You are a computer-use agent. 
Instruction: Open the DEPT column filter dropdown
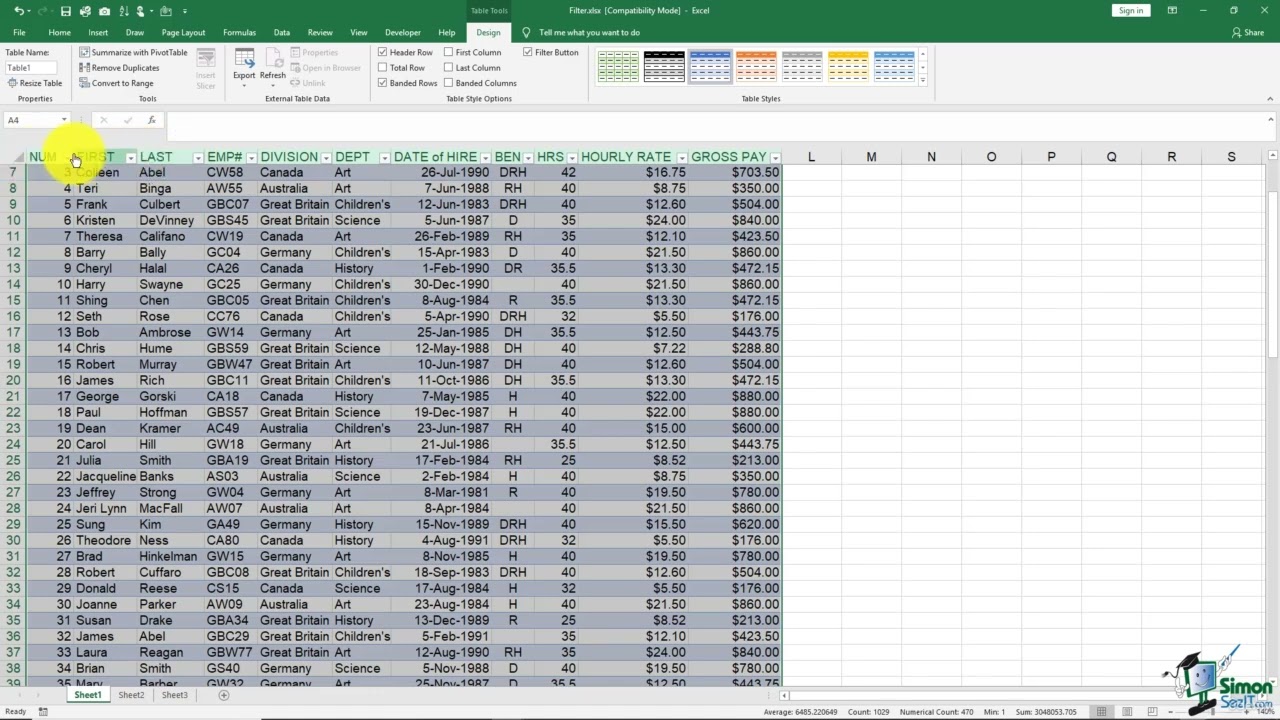[384, 158]
